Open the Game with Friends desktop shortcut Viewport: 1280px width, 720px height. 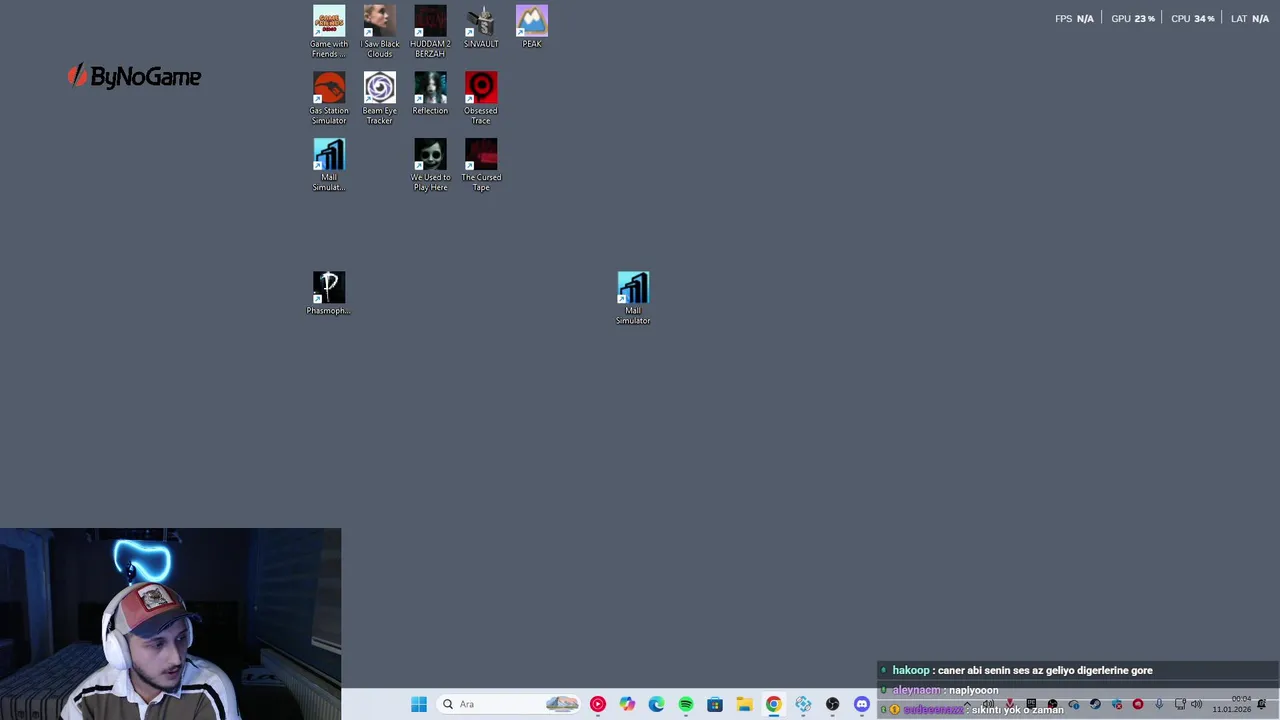coord(329,32)
